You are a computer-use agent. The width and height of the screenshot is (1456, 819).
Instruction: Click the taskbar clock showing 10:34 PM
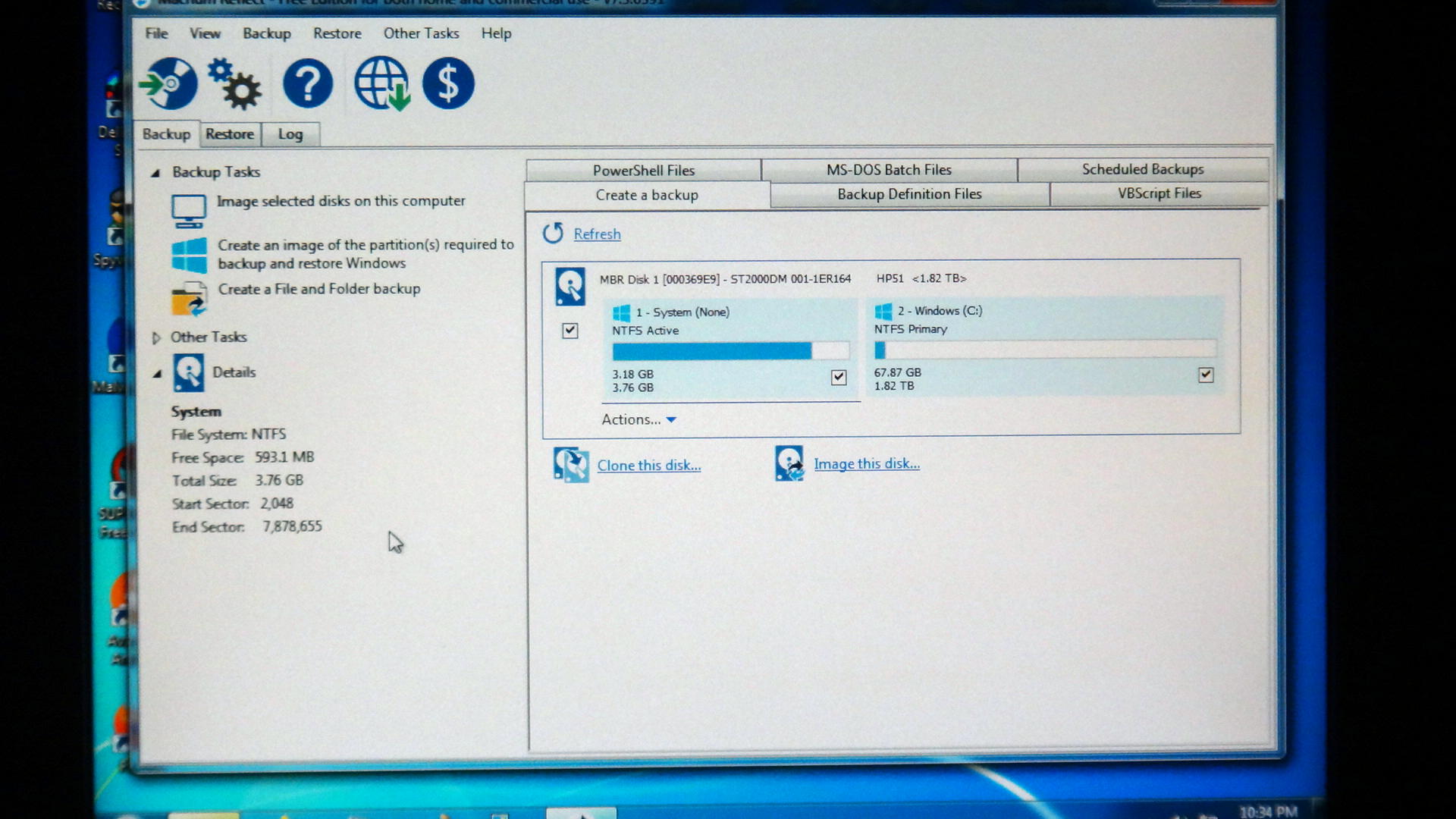click(1268, 811)
